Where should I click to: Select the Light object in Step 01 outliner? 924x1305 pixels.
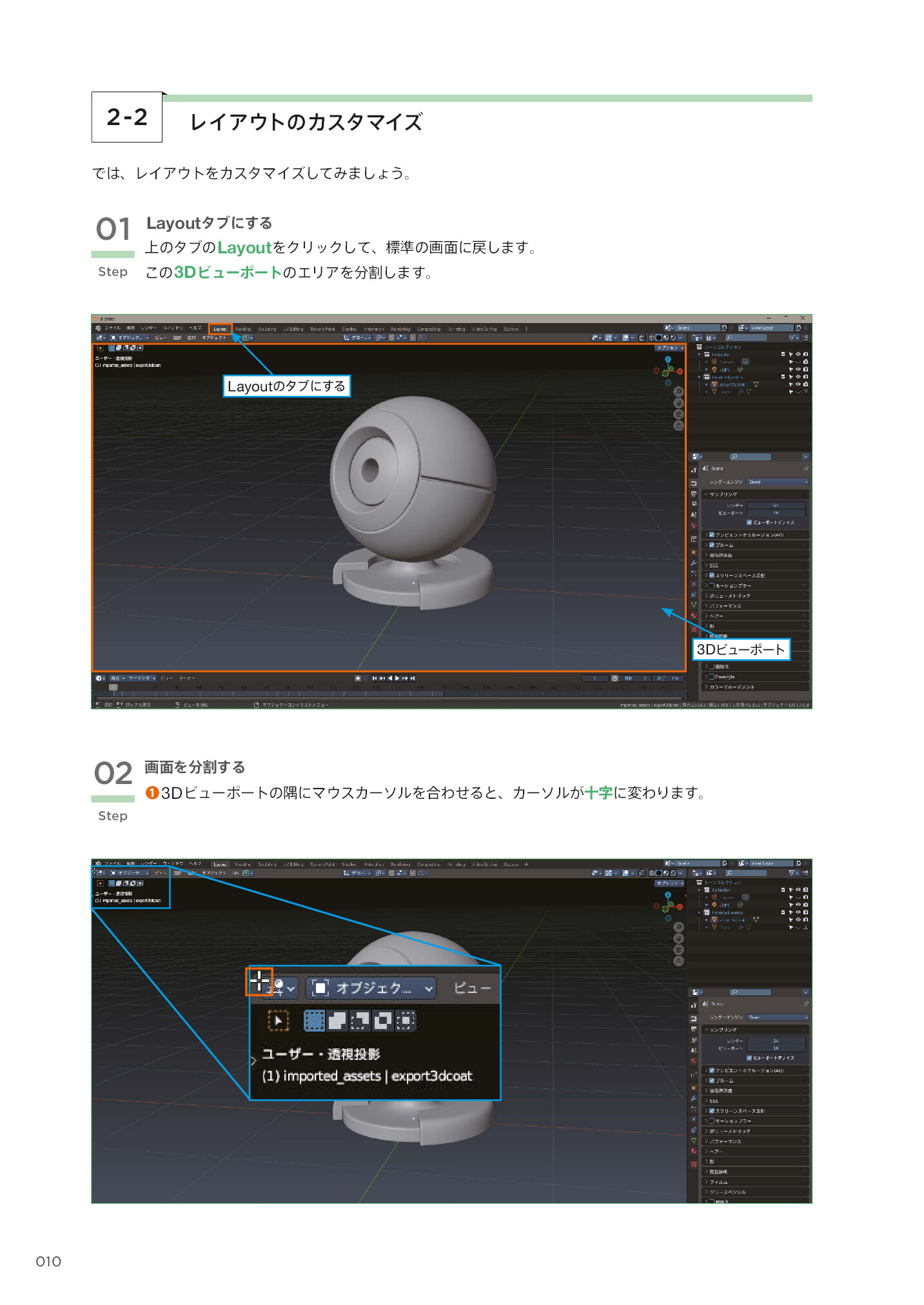[x=724, y=369]
